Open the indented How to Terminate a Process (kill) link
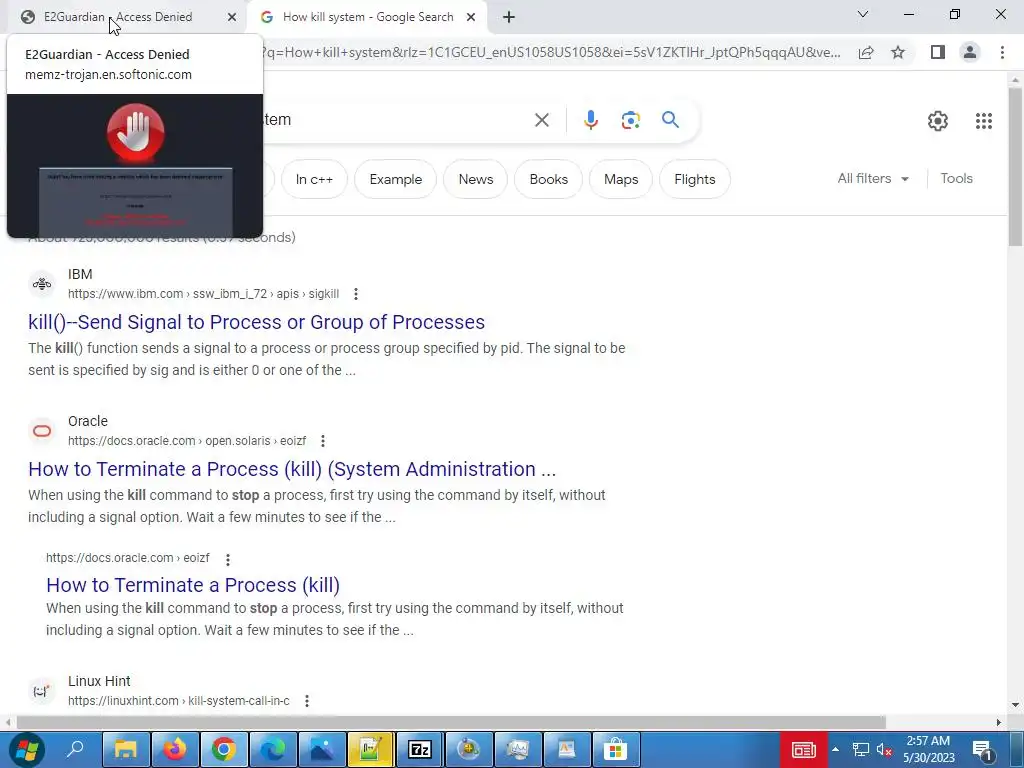1024x768 pixels. click(x=193, y=585)
